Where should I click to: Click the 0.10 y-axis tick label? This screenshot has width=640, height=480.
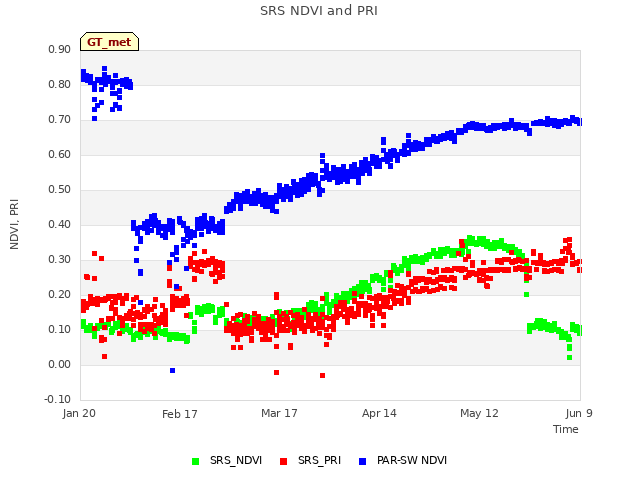tap(60, 329)
